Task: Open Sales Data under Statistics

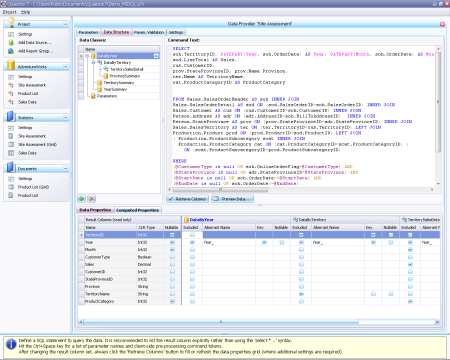Action: [x=27, y=153]
